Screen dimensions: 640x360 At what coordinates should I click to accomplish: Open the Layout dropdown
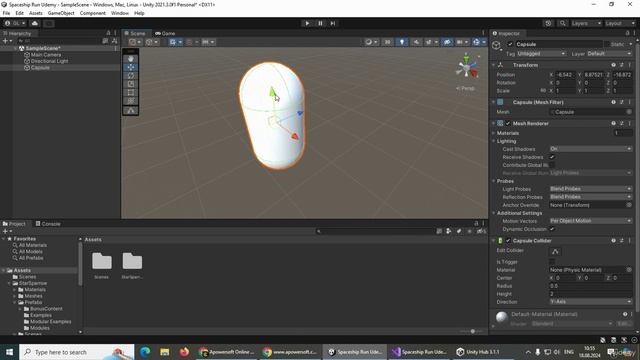tap(620, 23)
